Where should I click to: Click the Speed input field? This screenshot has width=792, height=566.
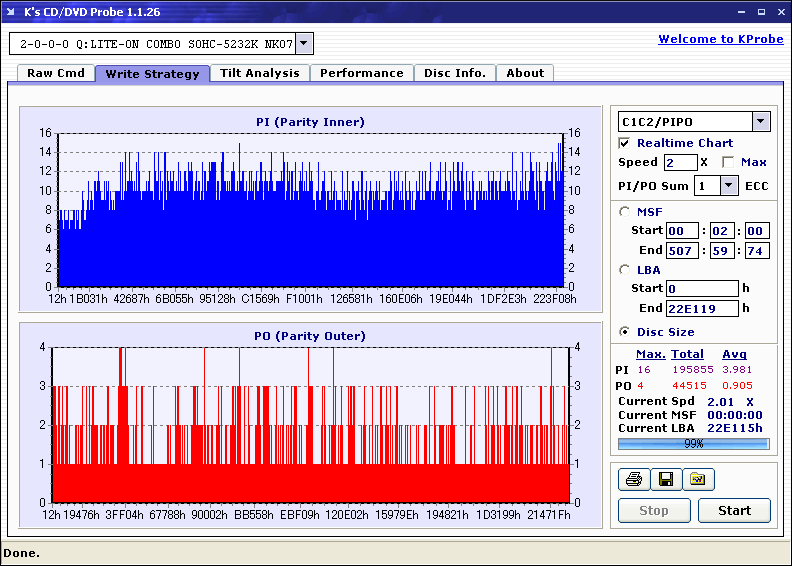pos(680,162)
